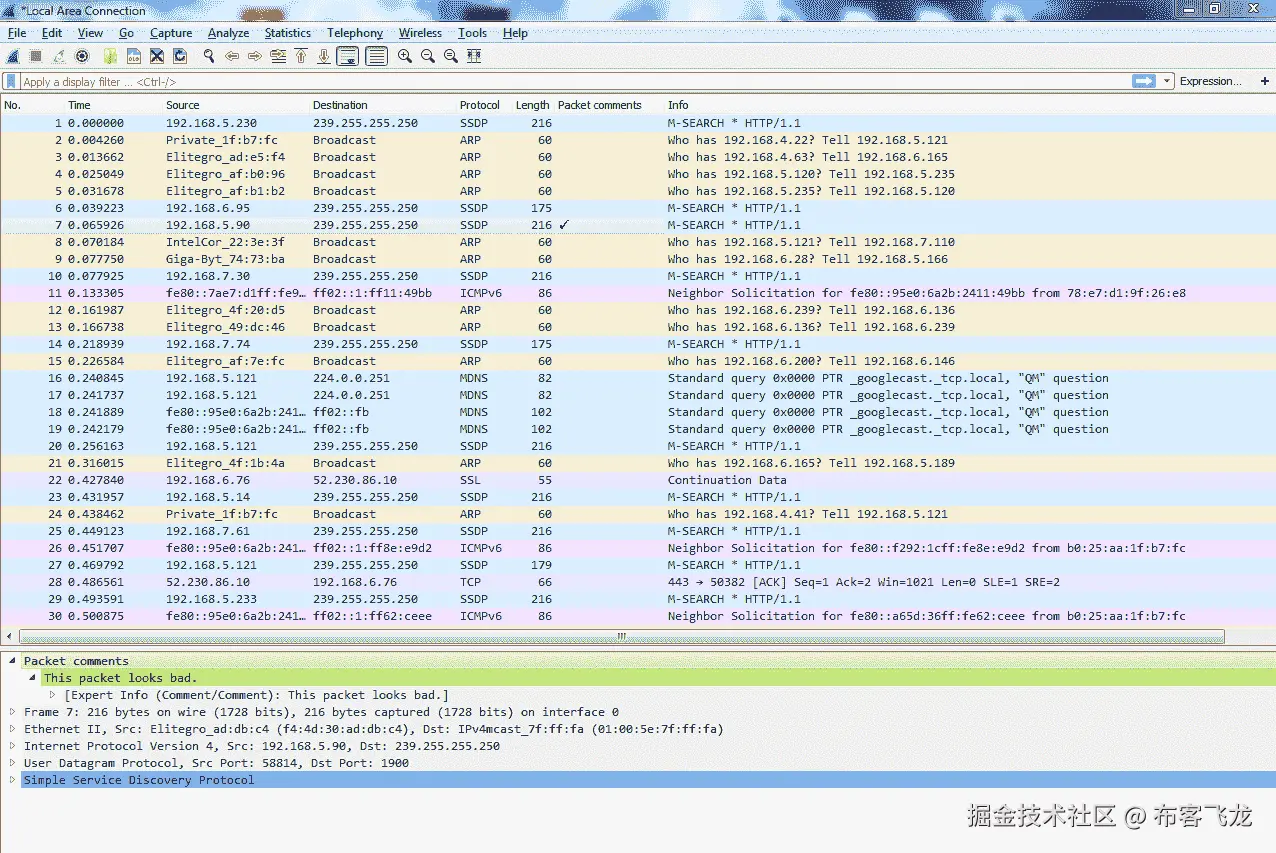Jump to the first packet

pyautogui.click(x=301, y=57)
